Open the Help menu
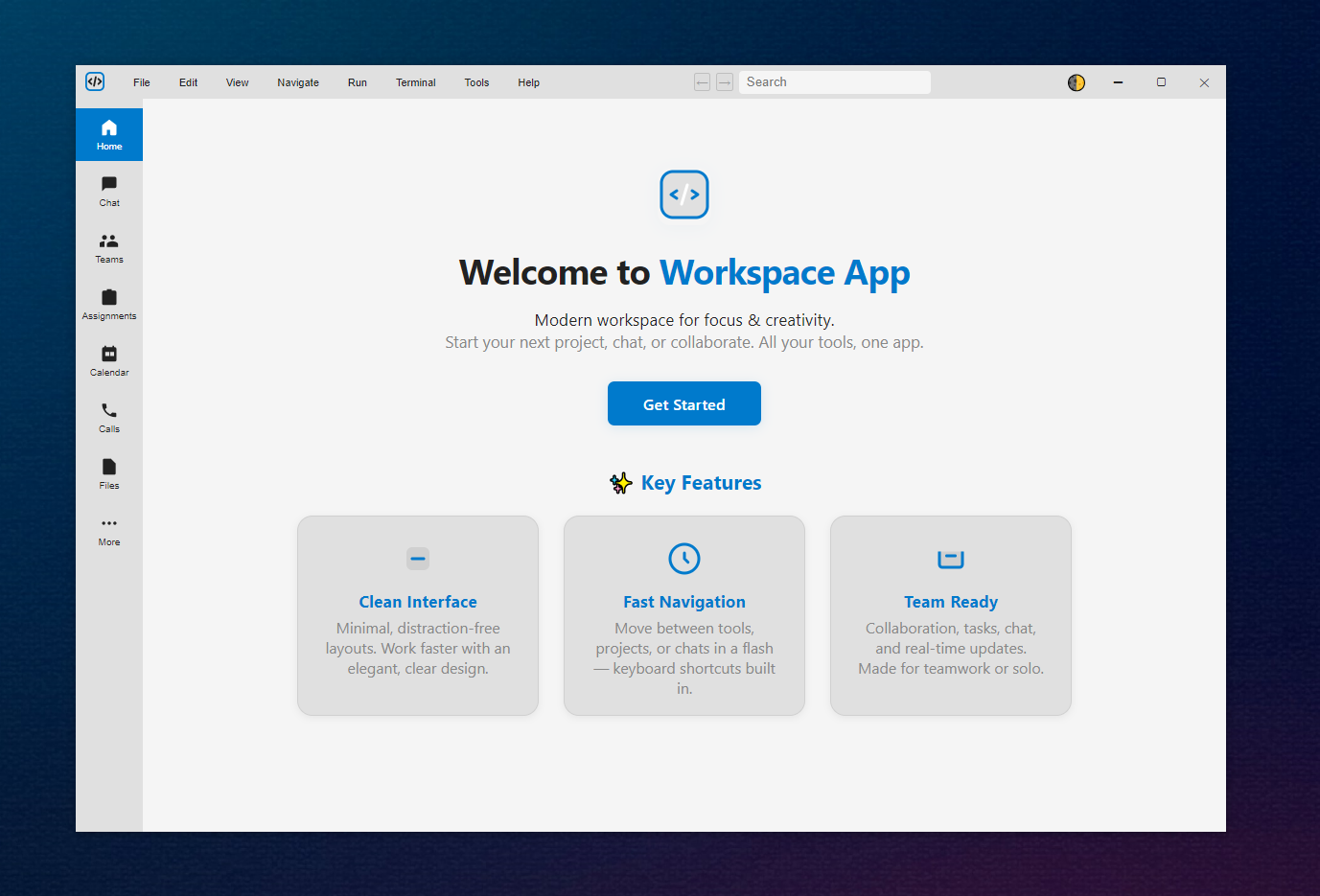Viewport: 1320px width, 896px height. pos(528,82)
